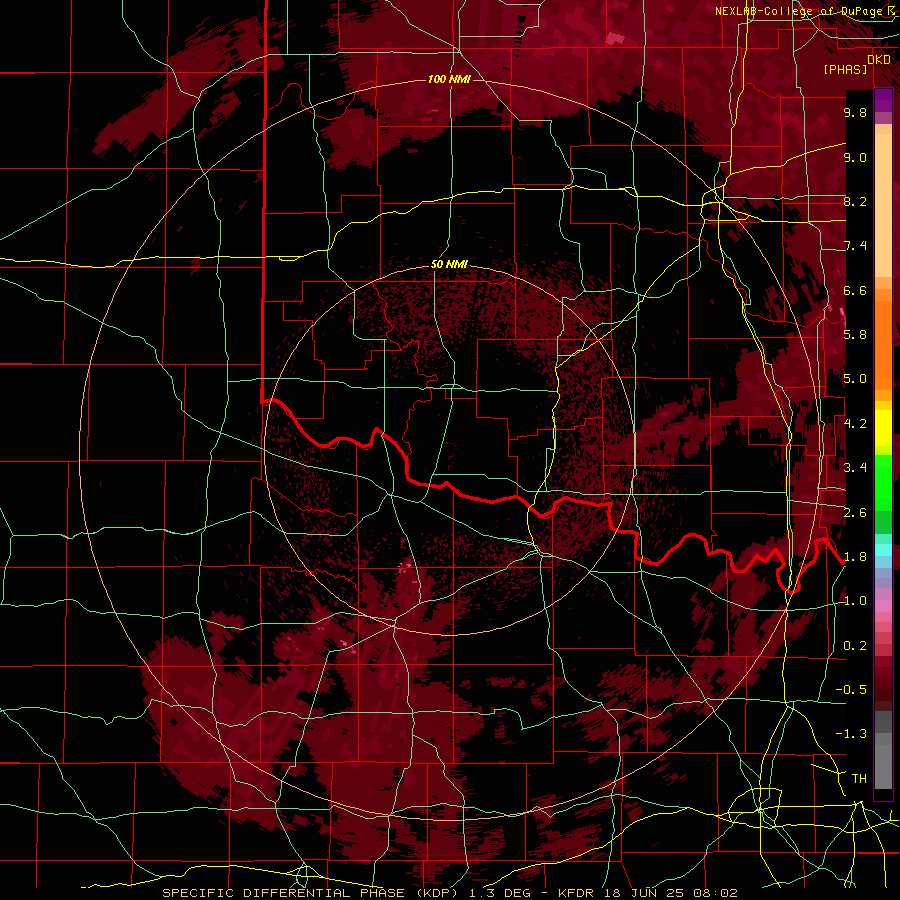The height and width of the screenshot is (900, 900).
Task: Click the 9.8 value on the legend
Action: coord(855,112)
